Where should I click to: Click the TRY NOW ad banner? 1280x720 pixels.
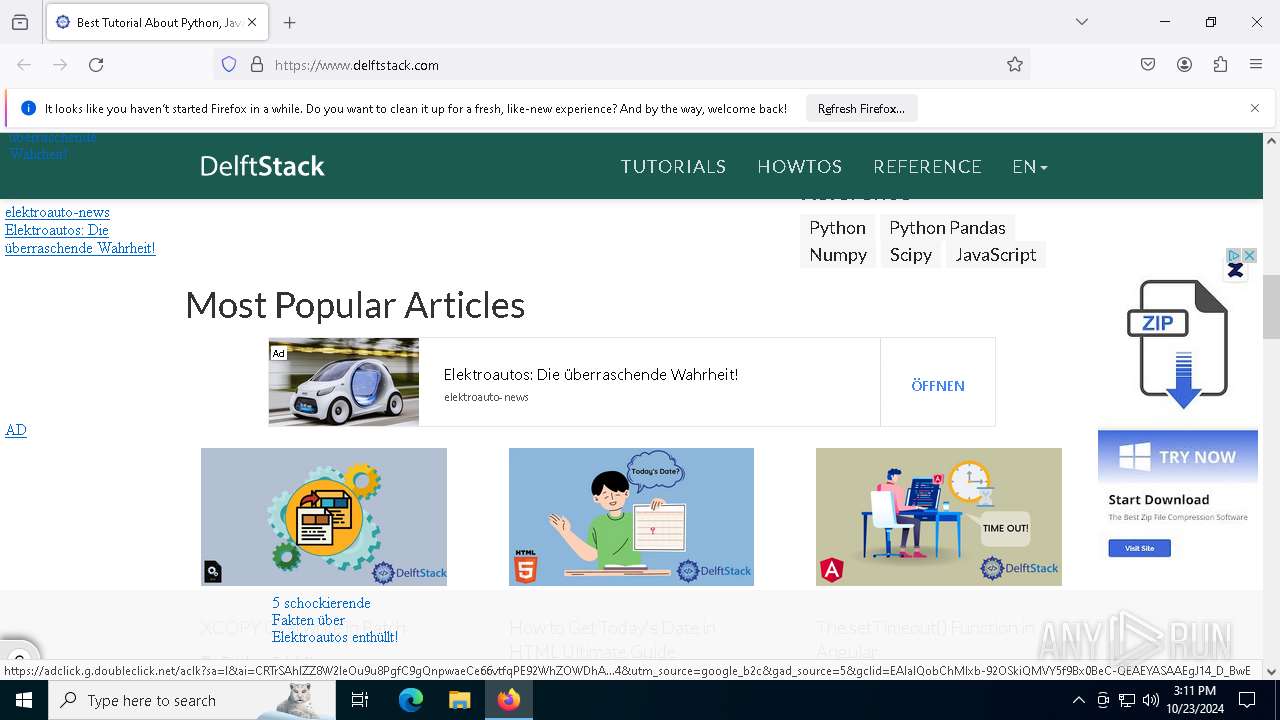point(1178,457)
